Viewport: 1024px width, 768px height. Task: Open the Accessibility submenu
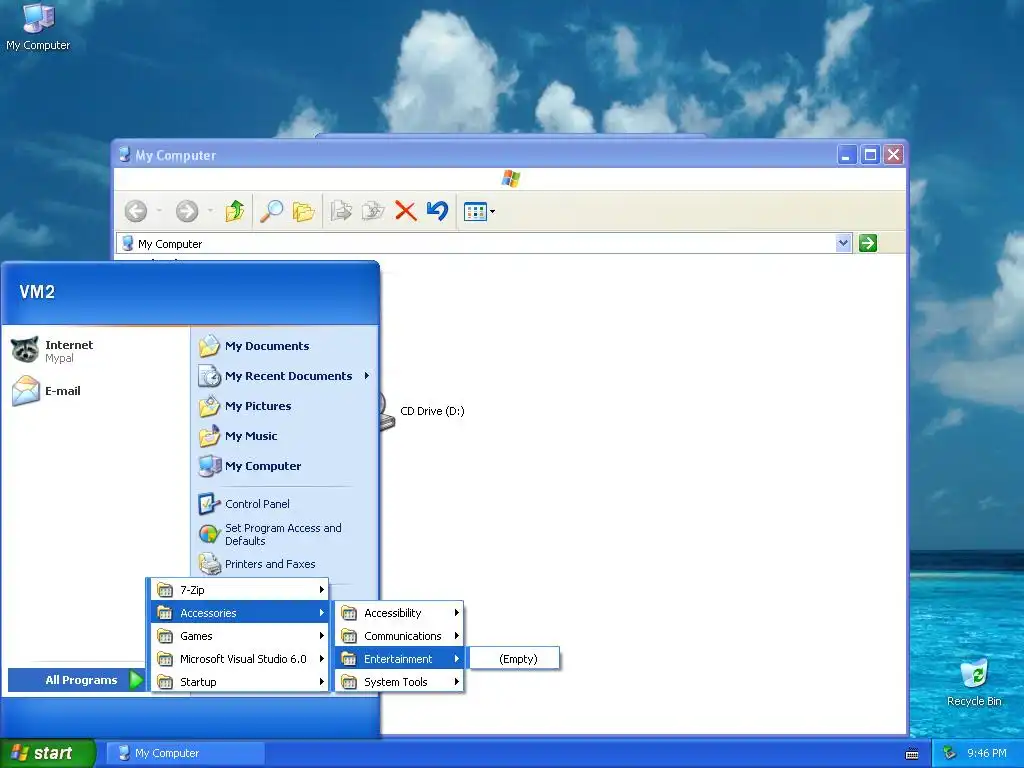click(399, 613)
